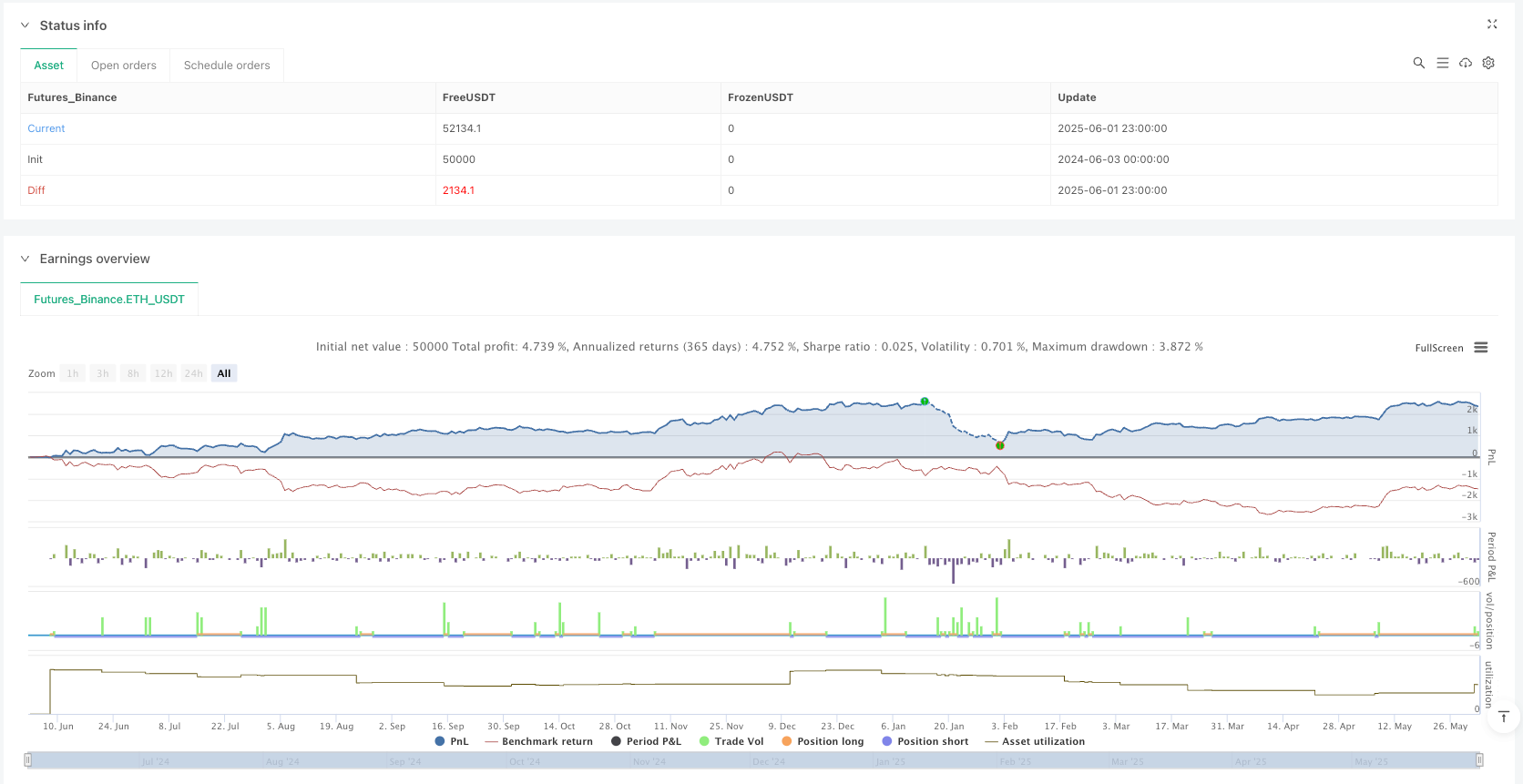Click the green marker at the PnL peak
Image resolution: width=1523 pixels, height=784 pixels.
(925, 401)
